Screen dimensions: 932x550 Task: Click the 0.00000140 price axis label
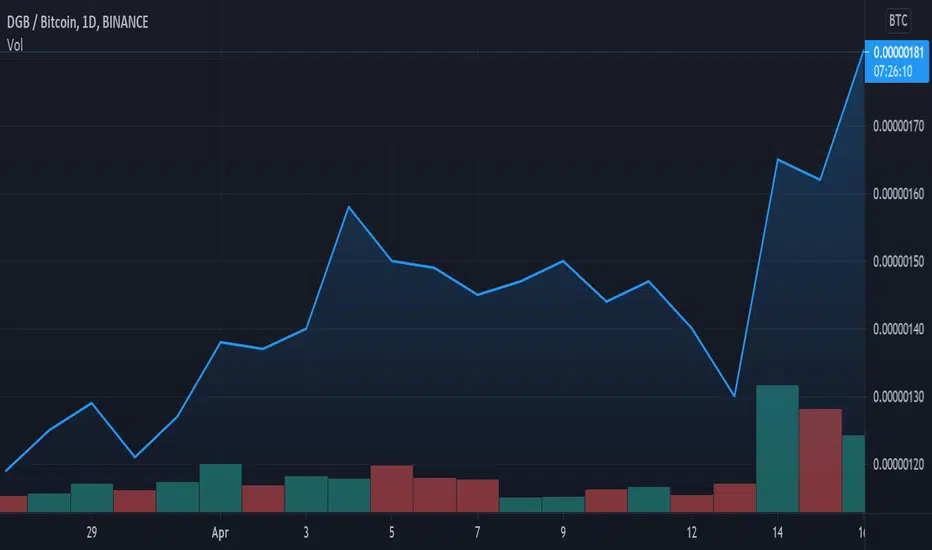(x=898, y=329)
